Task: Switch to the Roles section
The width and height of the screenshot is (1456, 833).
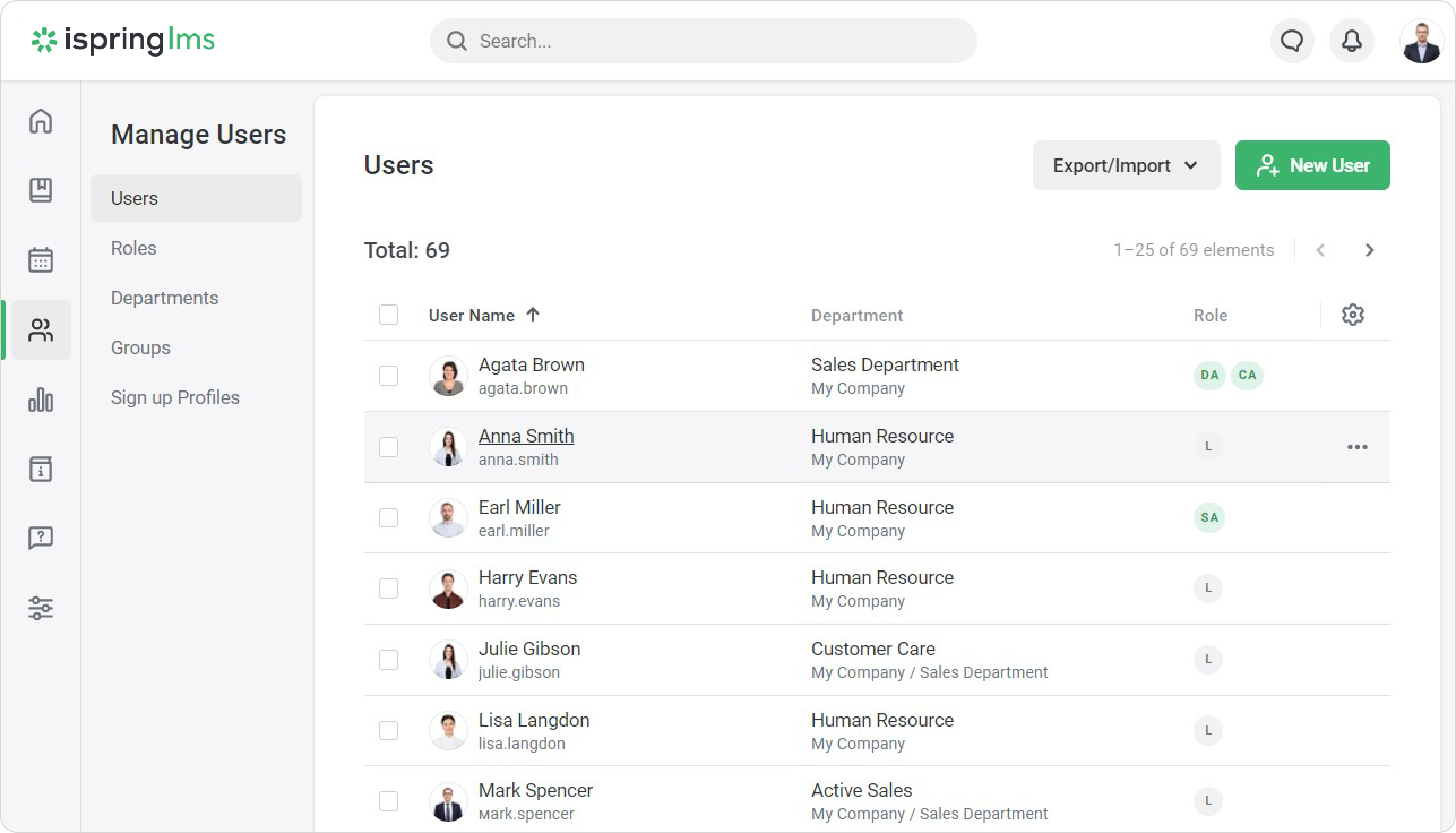Action: pyautogui.click(x=134, y=248)
